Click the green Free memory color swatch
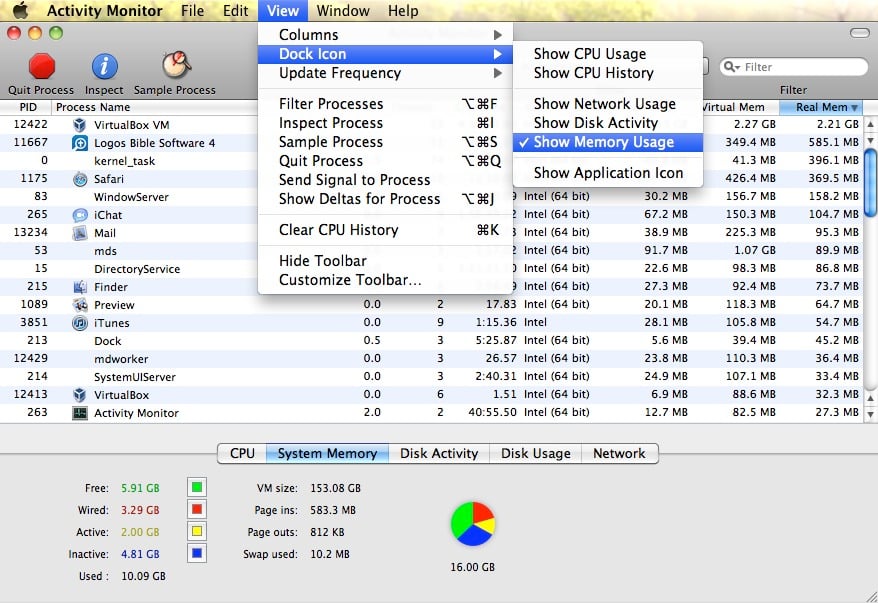 (x=197, y=487)
